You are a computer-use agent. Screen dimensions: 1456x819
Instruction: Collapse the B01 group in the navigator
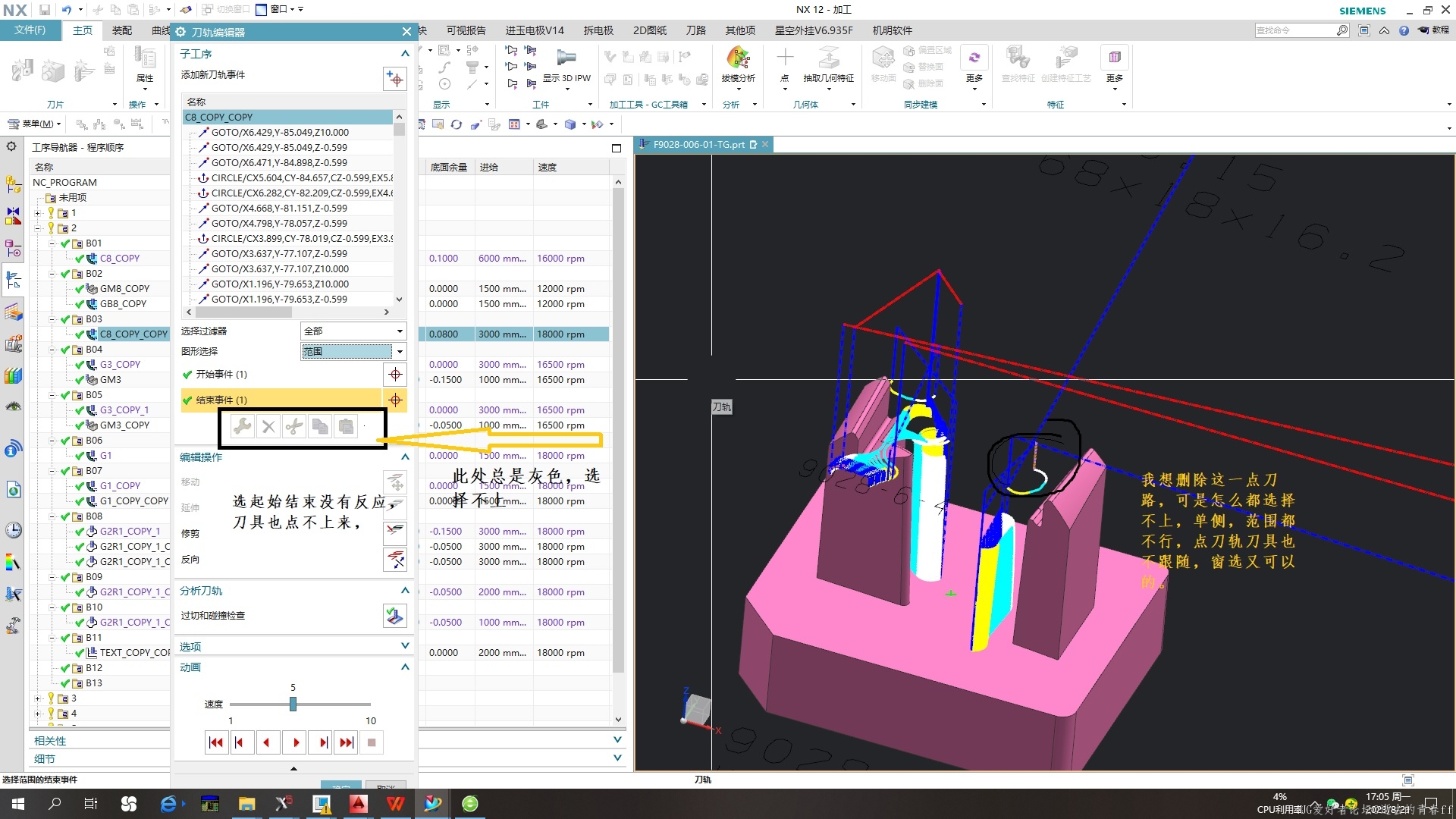click(x=53, y=243)
